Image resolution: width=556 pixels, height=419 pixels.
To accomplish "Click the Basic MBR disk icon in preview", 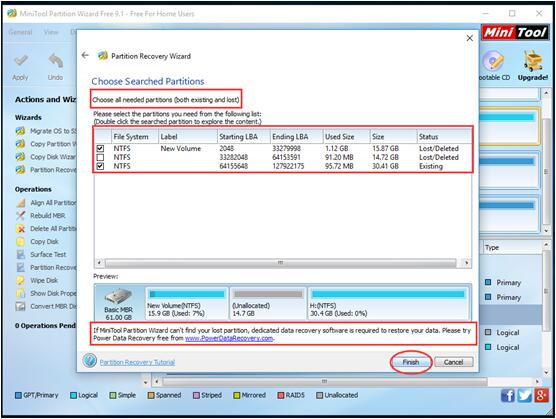I will (x=118, y=296).
